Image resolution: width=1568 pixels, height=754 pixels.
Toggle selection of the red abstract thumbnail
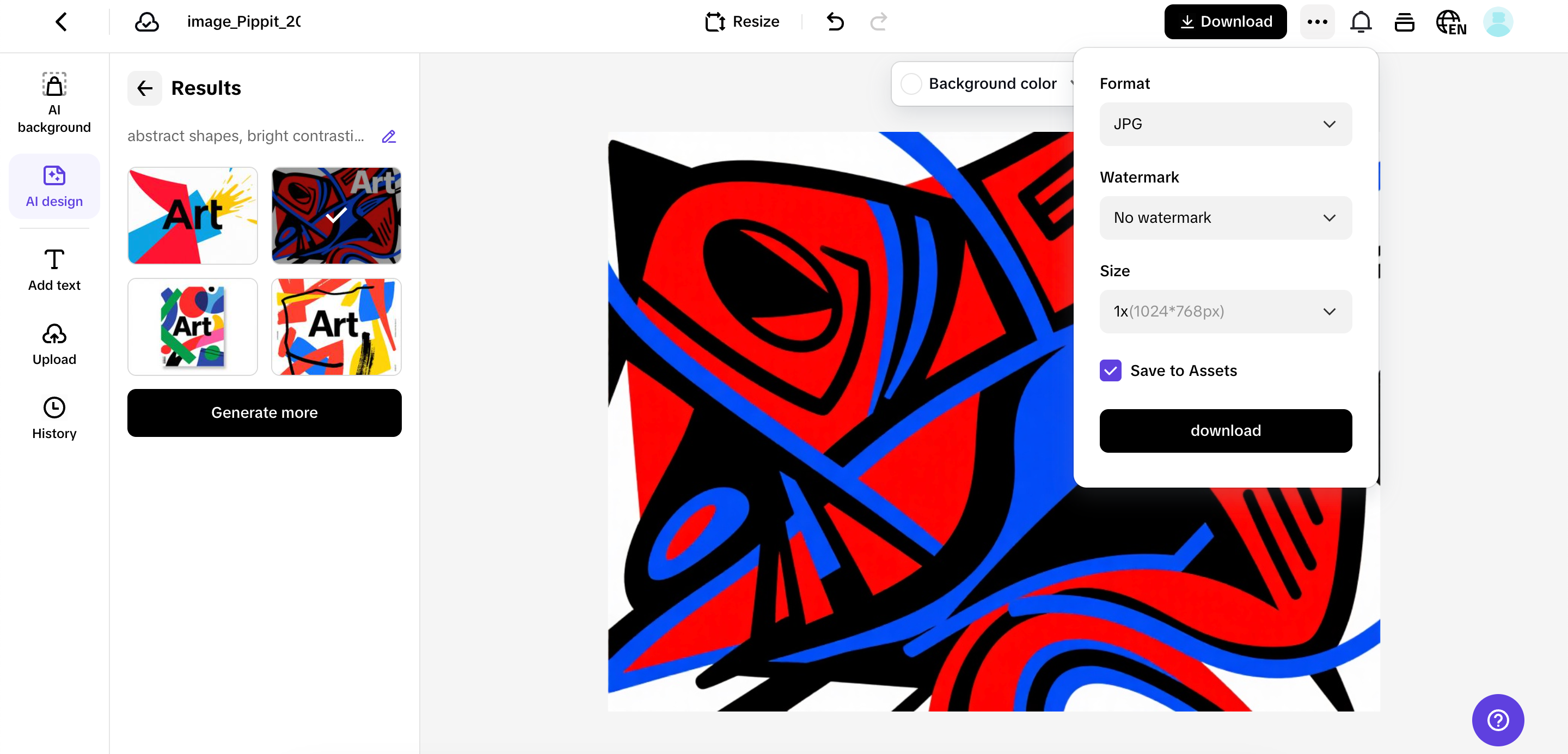click(x=336, y=216)
